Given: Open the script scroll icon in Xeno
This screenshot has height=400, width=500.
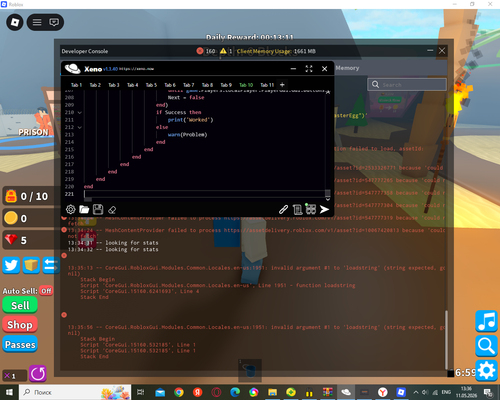Looking at the screenshot, I should point(297,210).
